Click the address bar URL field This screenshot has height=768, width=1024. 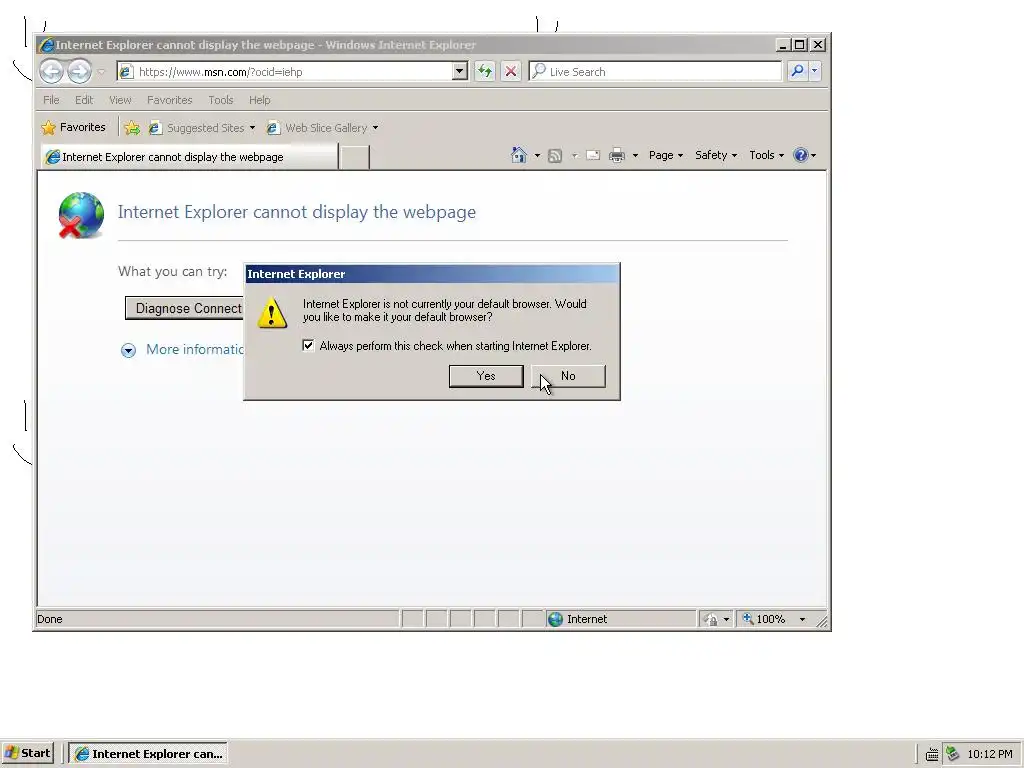pyautogui.click(x=285, y=72)
